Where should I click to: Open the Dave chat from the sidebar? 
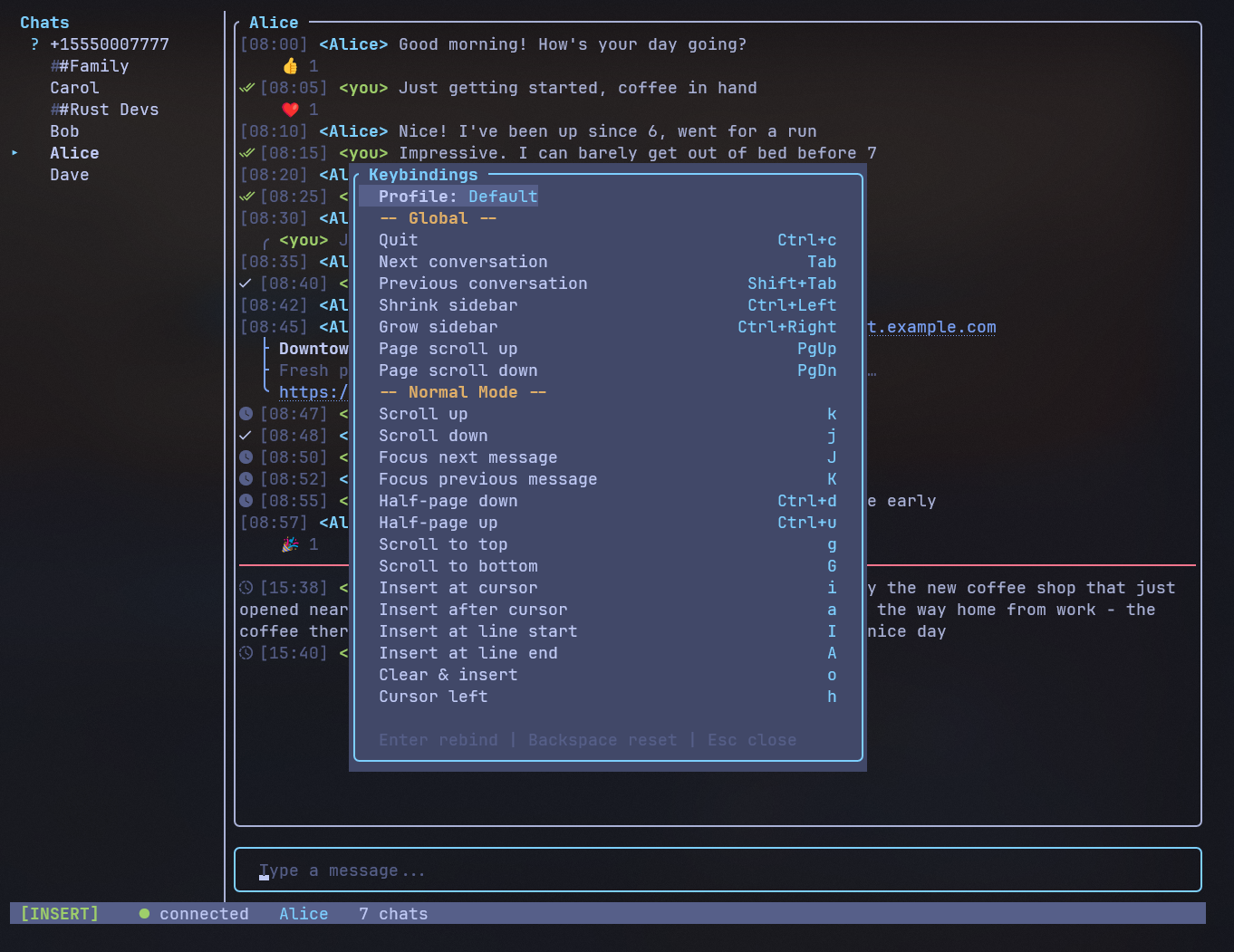pos(70,174)
